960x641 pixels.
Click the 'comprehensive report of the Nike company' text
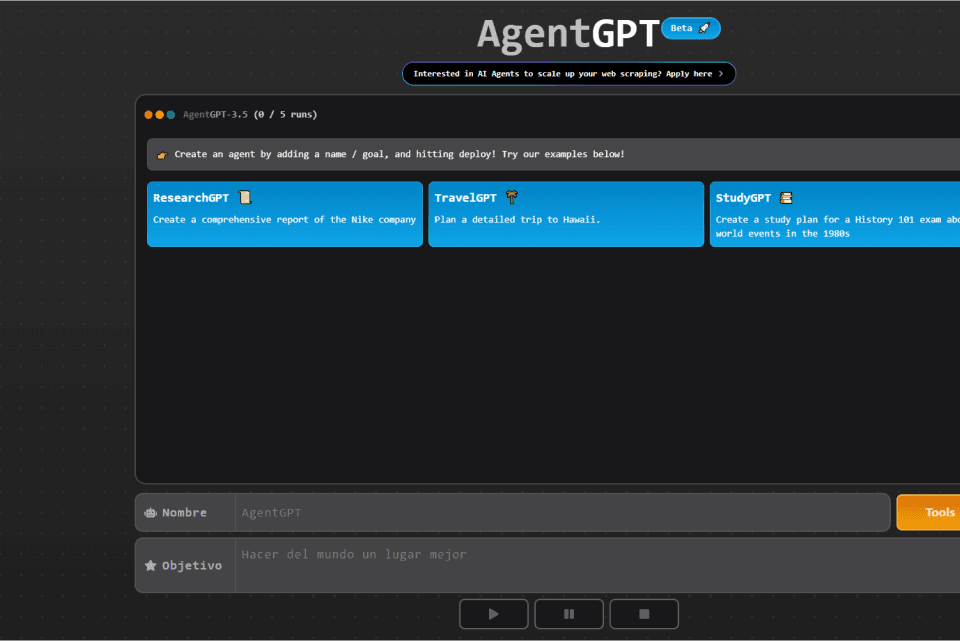(x=309, y=220)
